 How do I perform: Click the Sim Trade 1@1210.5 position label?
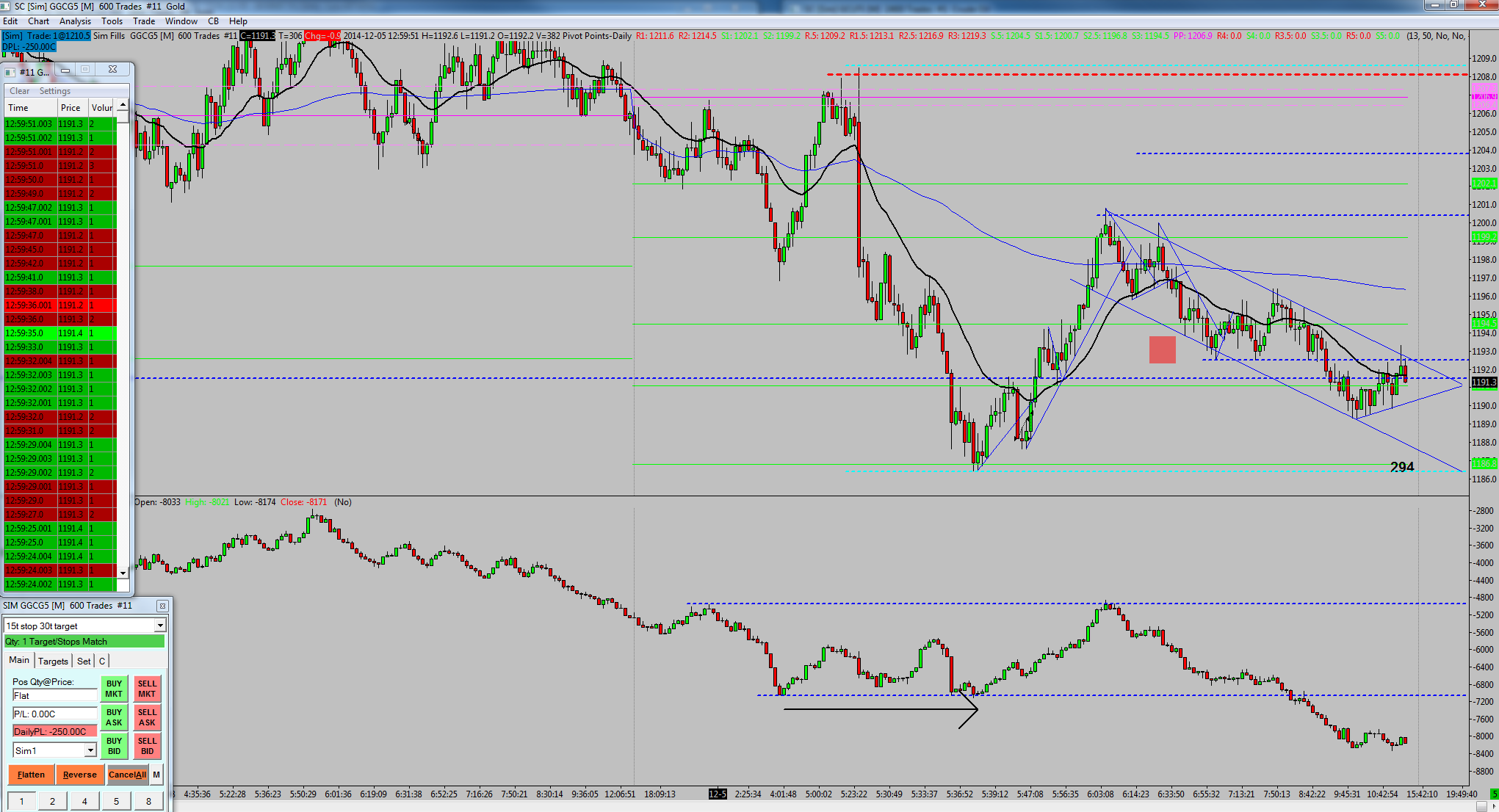coord(46,36)
